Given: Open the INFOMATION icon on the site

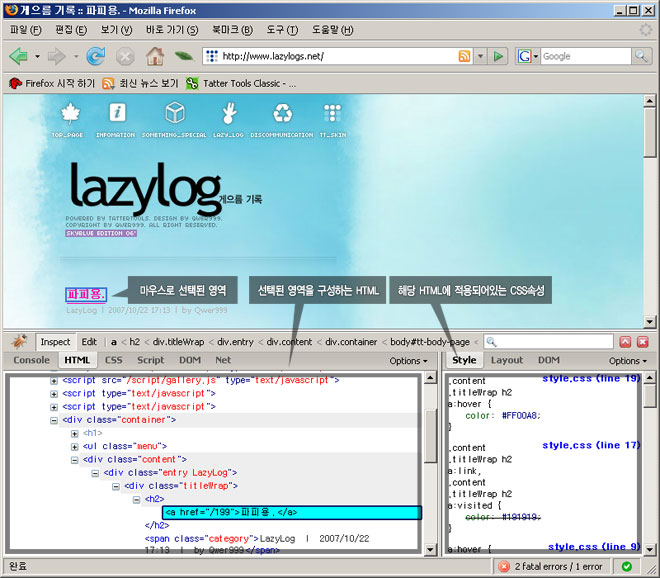Looking at the screenshot, I should (117, 113).
